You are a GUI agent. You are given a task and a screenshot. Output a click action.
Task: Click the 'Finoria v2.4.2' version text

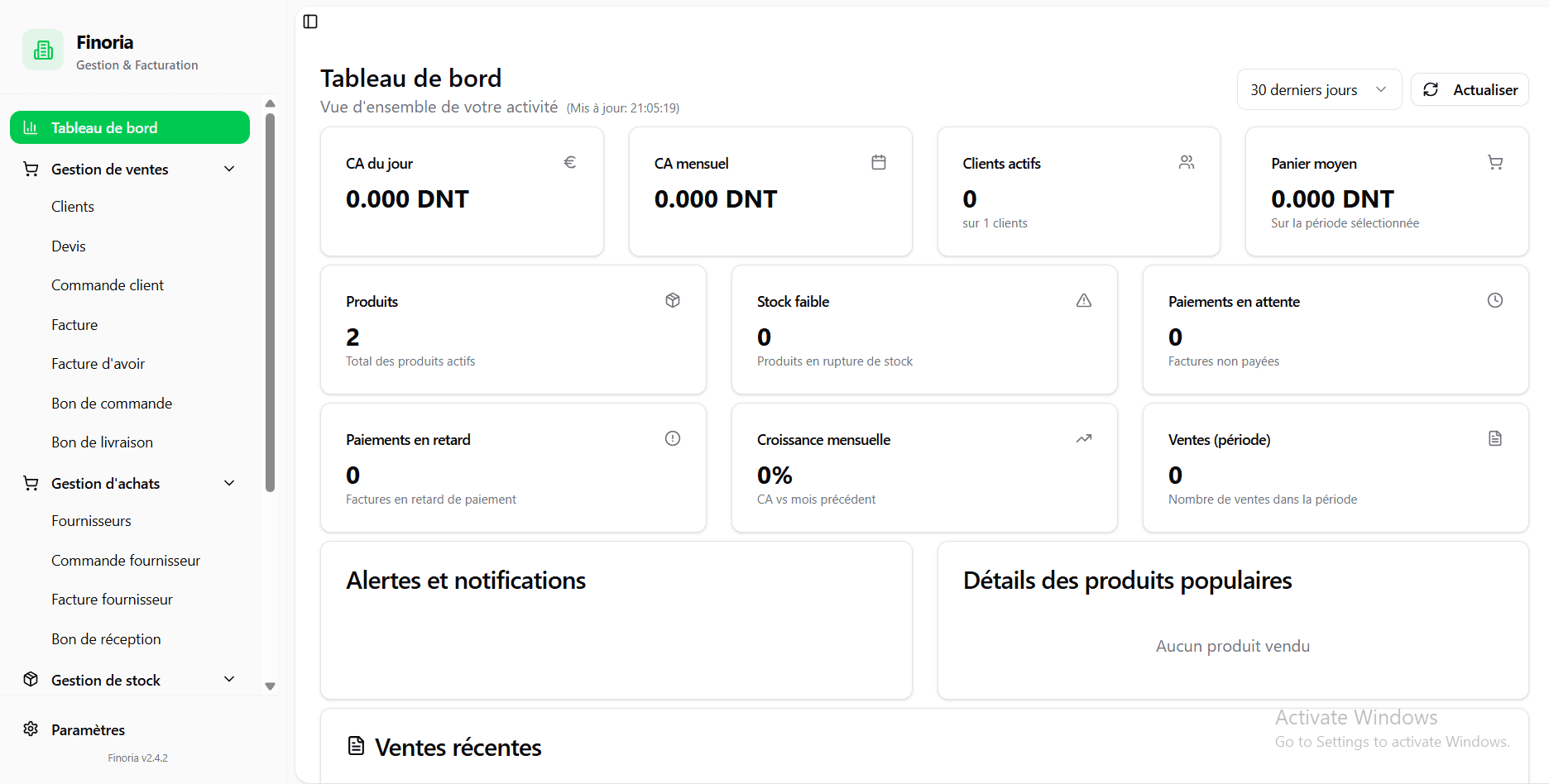click(x=137, y=758)
